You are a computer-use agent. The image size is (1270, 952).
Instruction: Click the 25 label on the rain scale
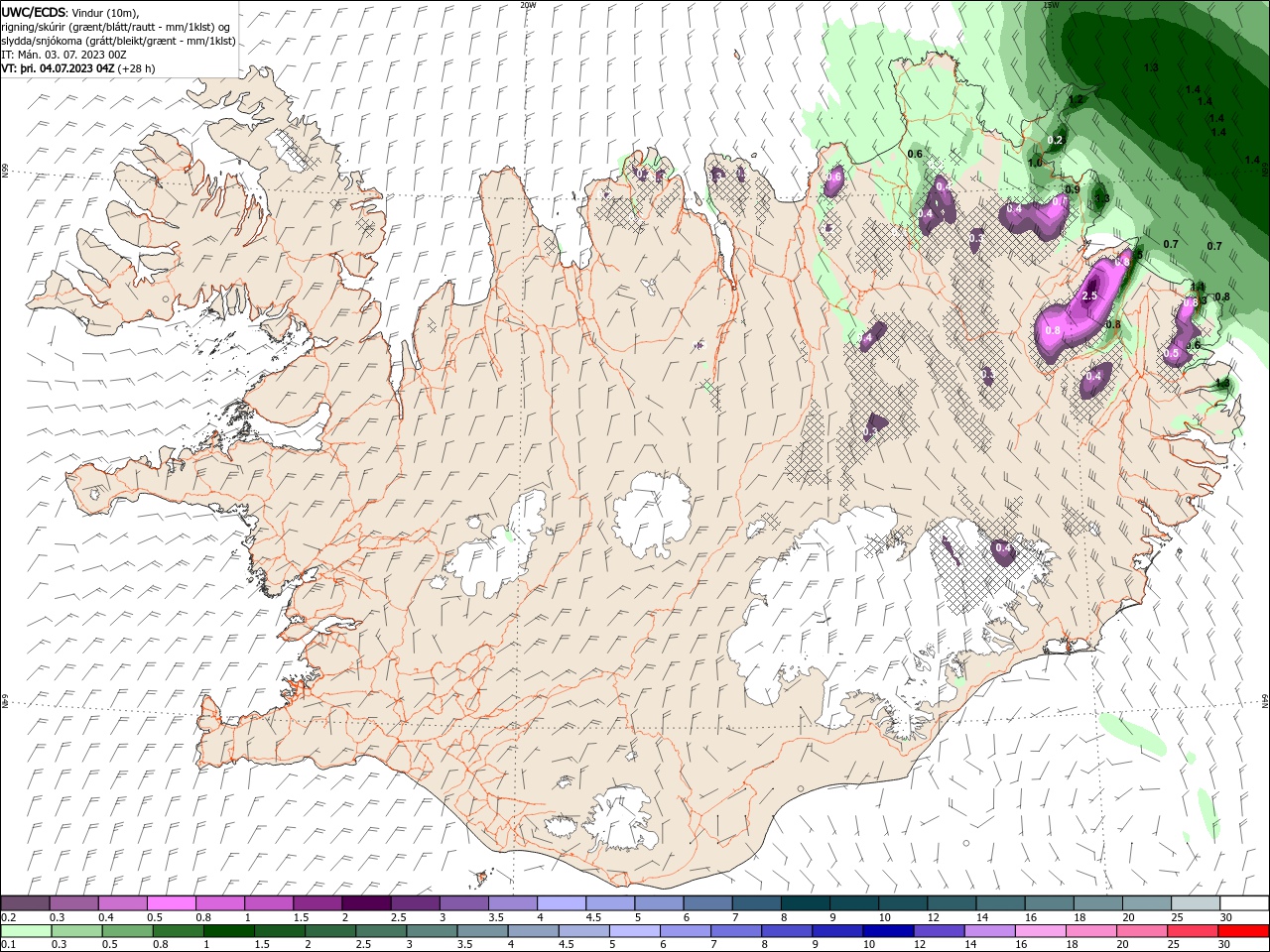(x=1173, y=945)
